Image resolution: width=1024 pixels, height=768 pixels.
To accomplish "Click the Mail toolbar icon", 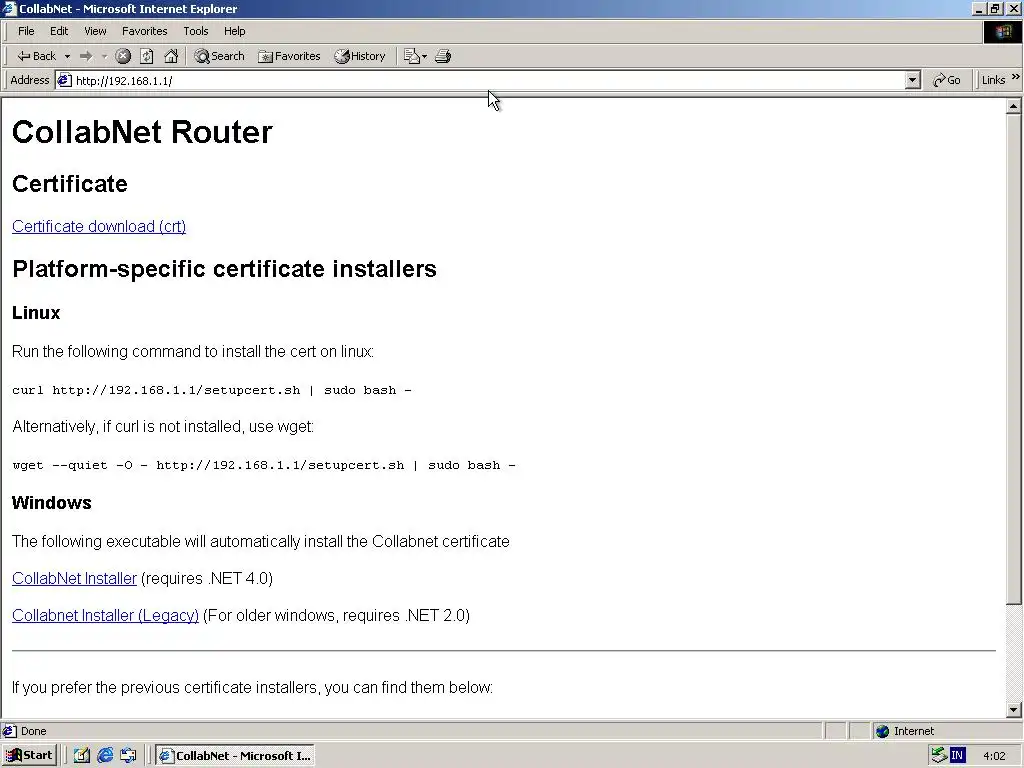I will (x=415, y=56).
